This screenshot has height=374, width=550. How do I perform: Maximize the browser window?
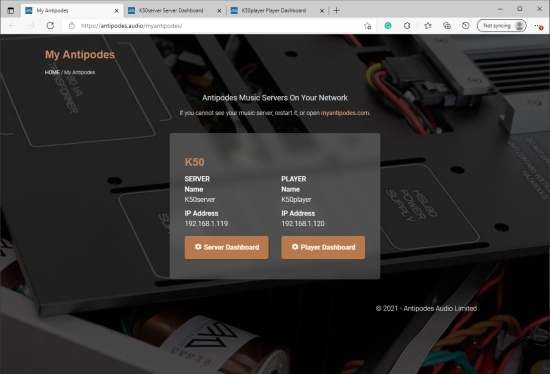[520, 9]
